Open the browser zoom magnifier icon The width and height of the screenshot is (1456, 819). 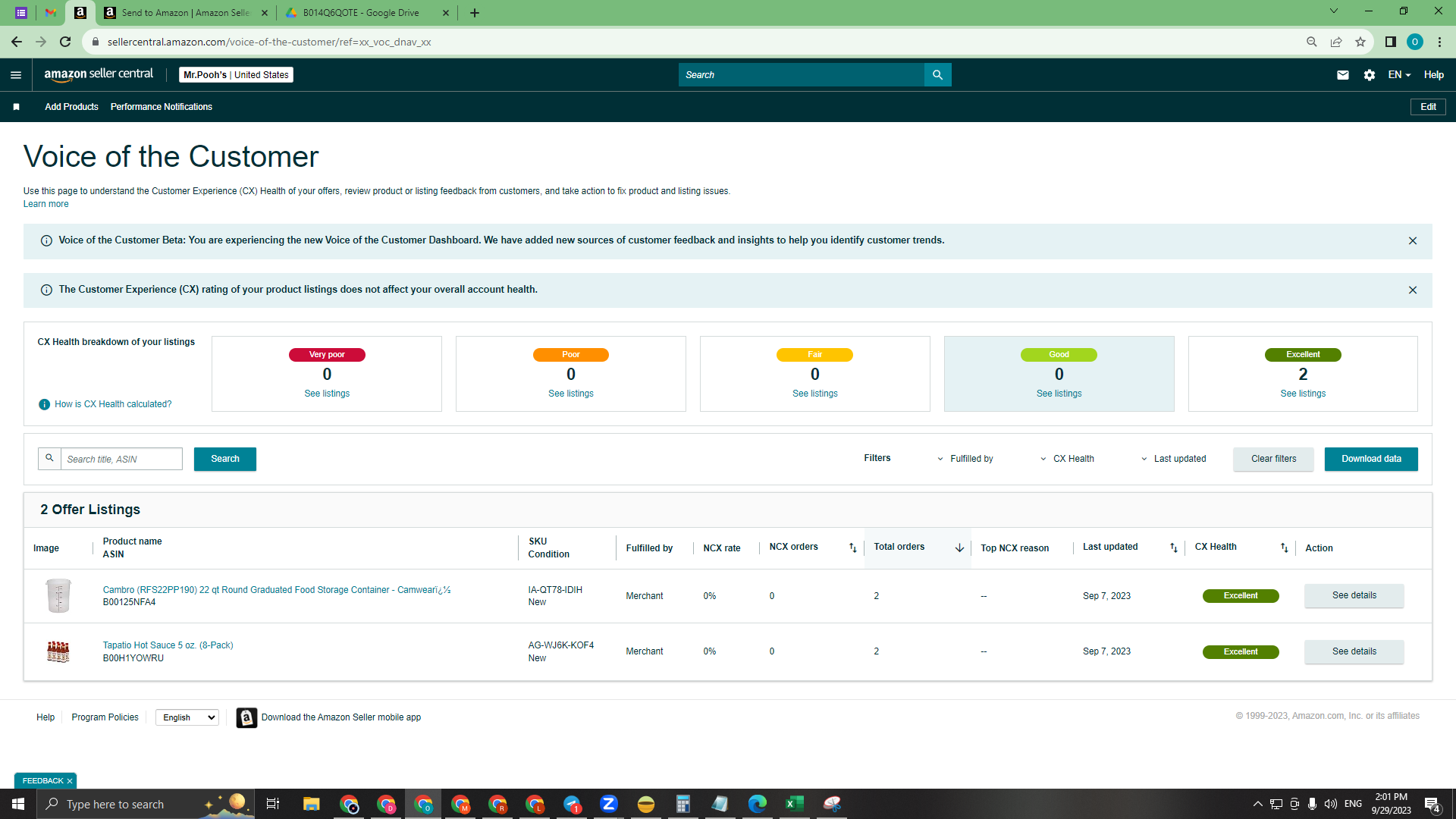pos(1311,42)
